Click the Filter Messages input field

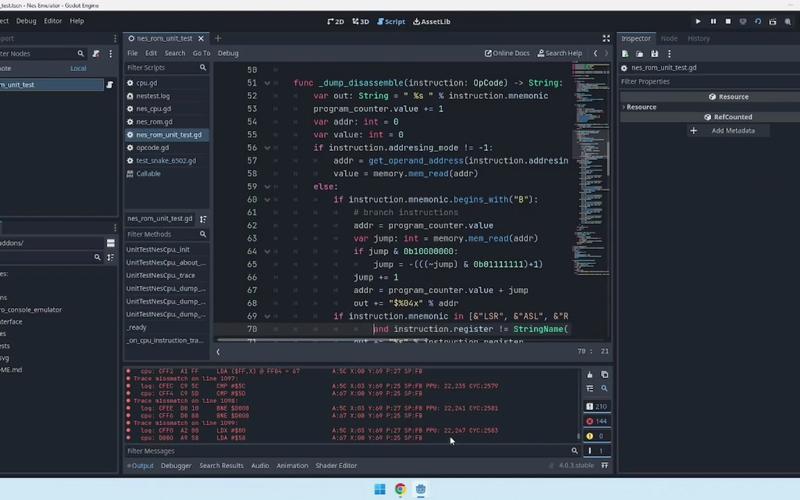coord(347,451)
